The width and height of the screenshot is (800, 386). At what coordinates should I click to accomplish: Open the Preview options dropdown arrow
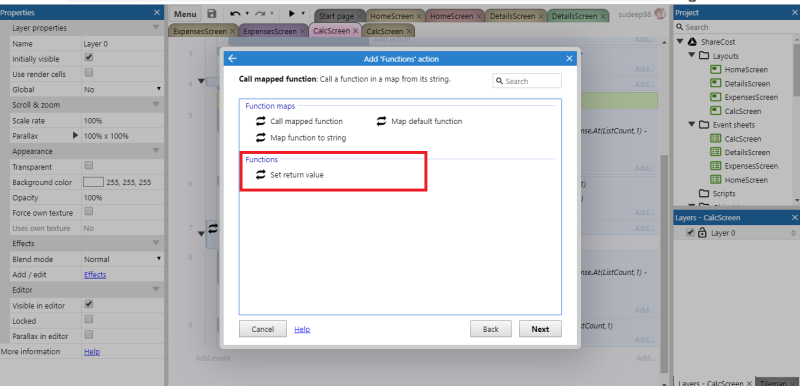click(303, 14)
